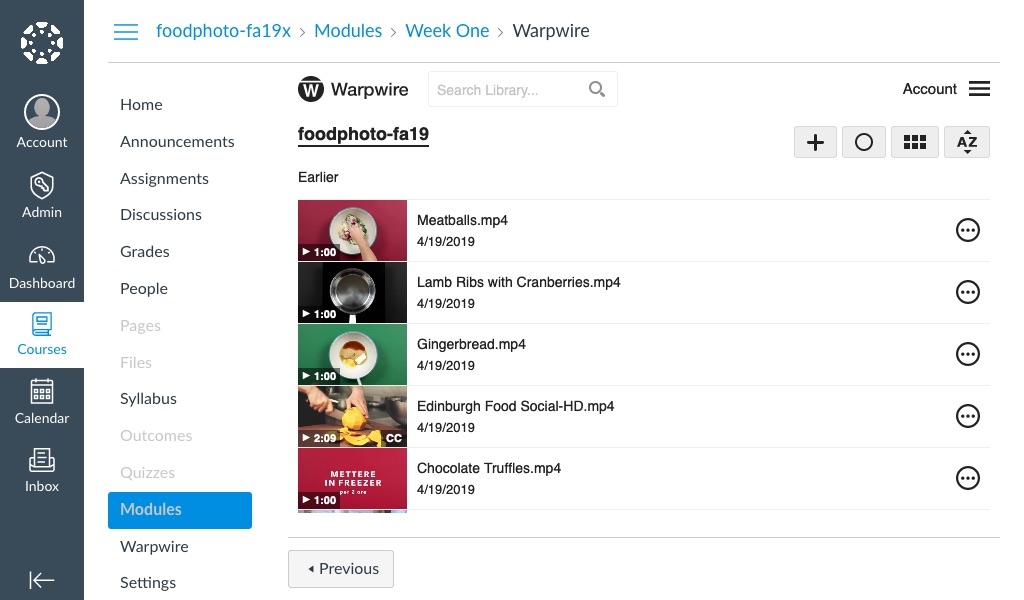This screenshot has height=600, width=1024.
Task: Open the Calendar icon in sidebar
Action: [42, 392]
